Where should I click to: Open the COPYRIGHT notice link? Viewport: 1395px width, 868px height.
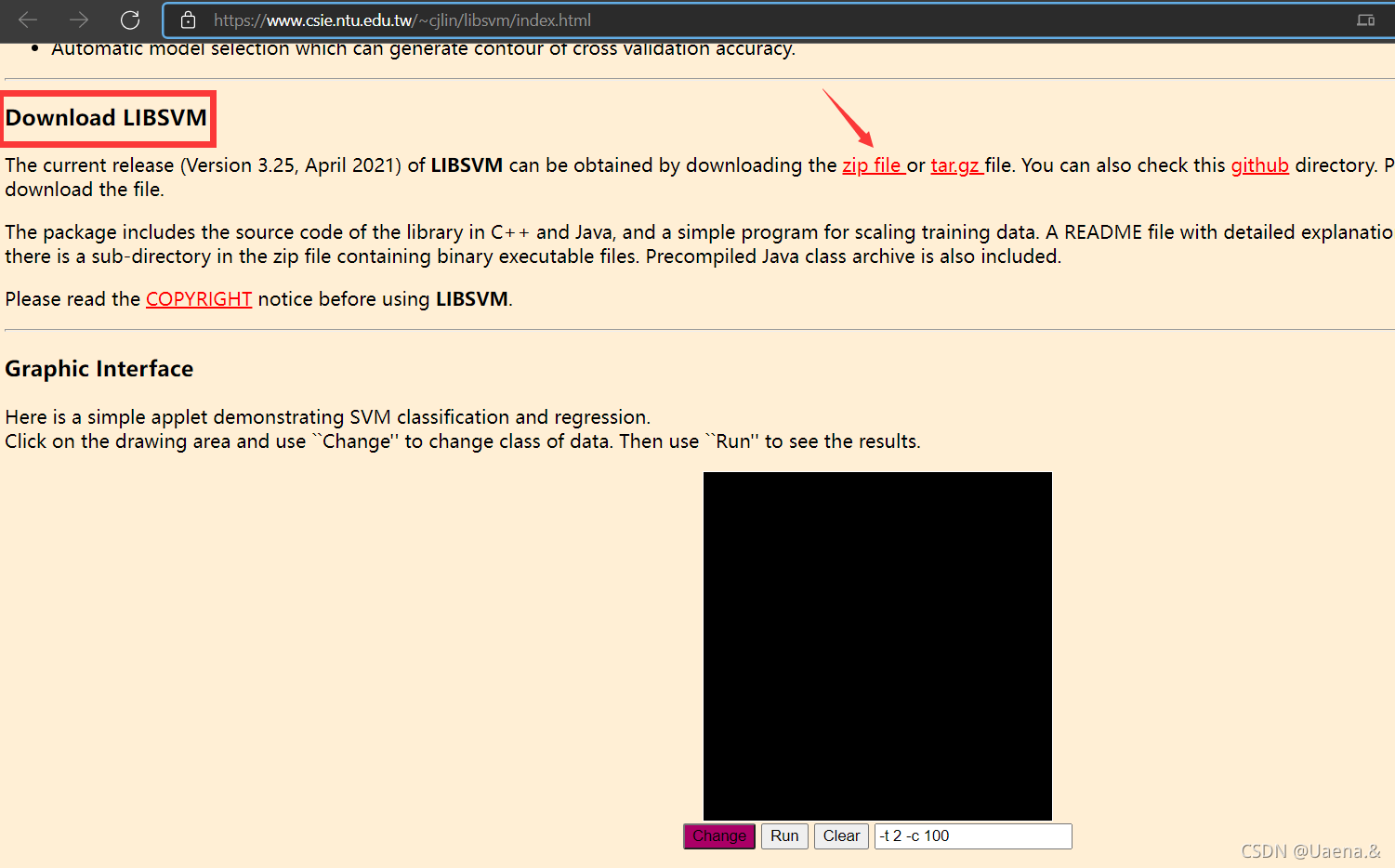(199, 299)
